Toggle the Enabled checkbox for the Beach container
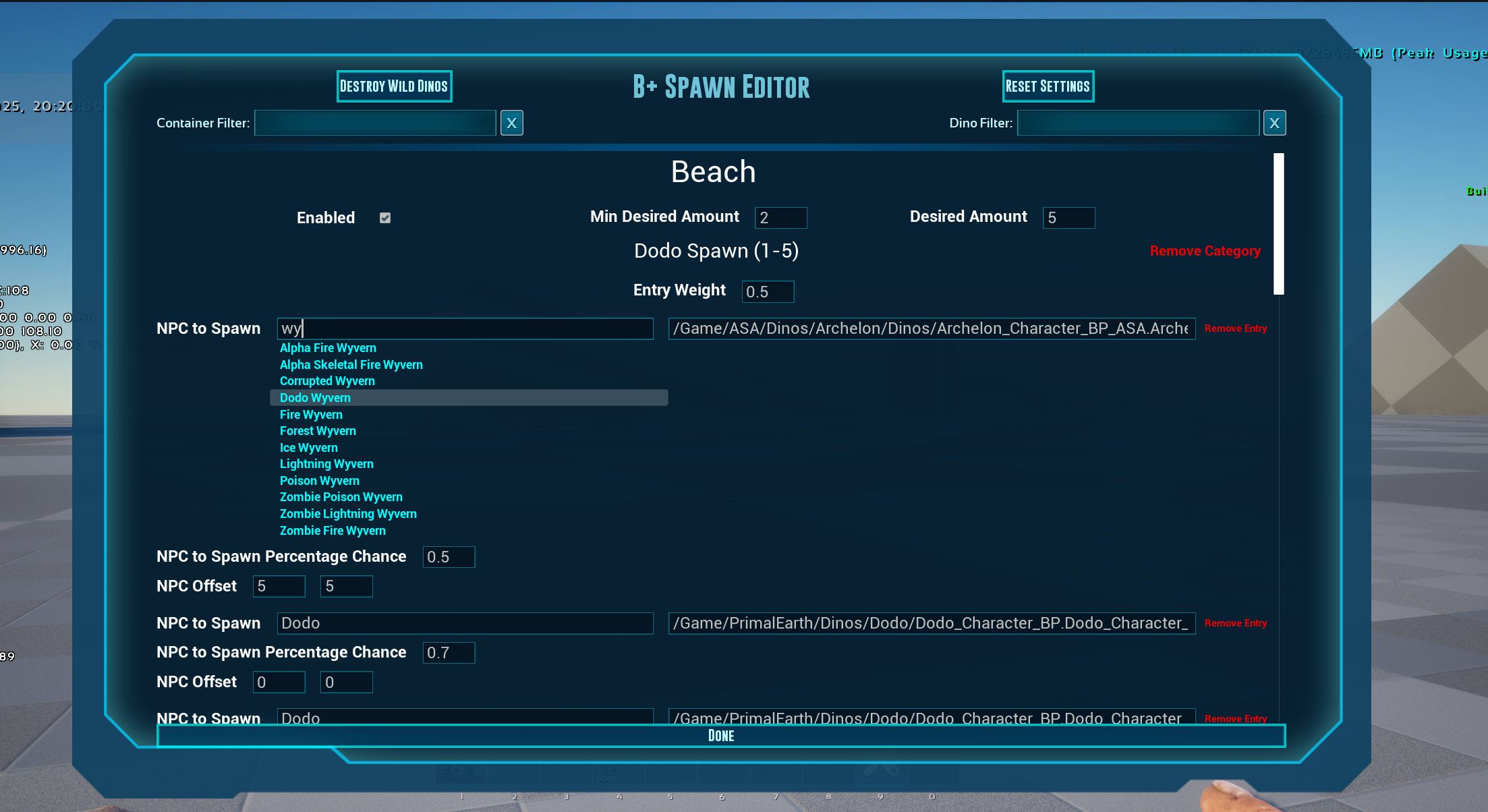The width and height of the screenshot is (1488, 812). [385, 217]
